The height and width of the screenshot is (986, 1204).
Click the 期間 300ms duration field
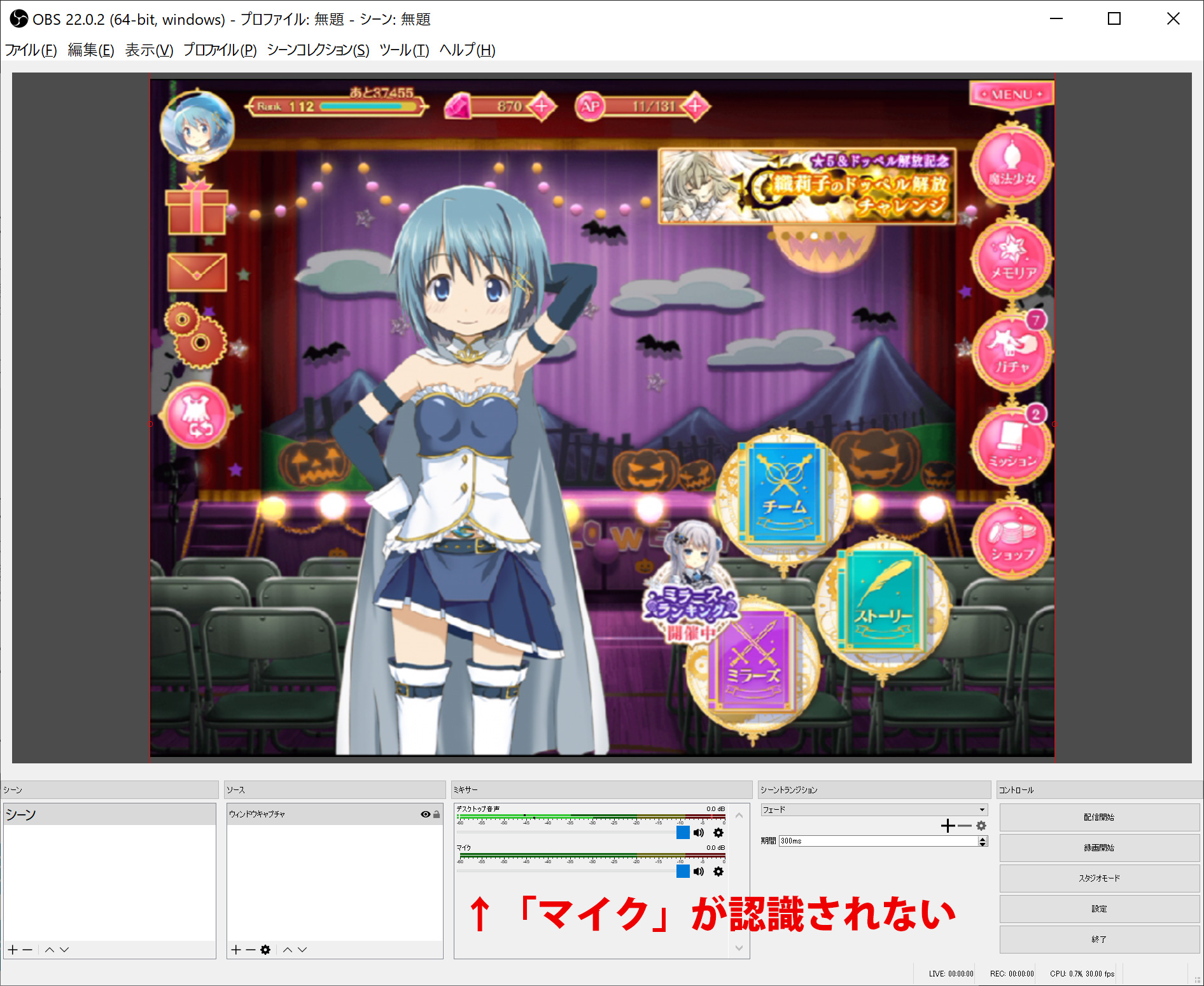[x=878, y=841]
